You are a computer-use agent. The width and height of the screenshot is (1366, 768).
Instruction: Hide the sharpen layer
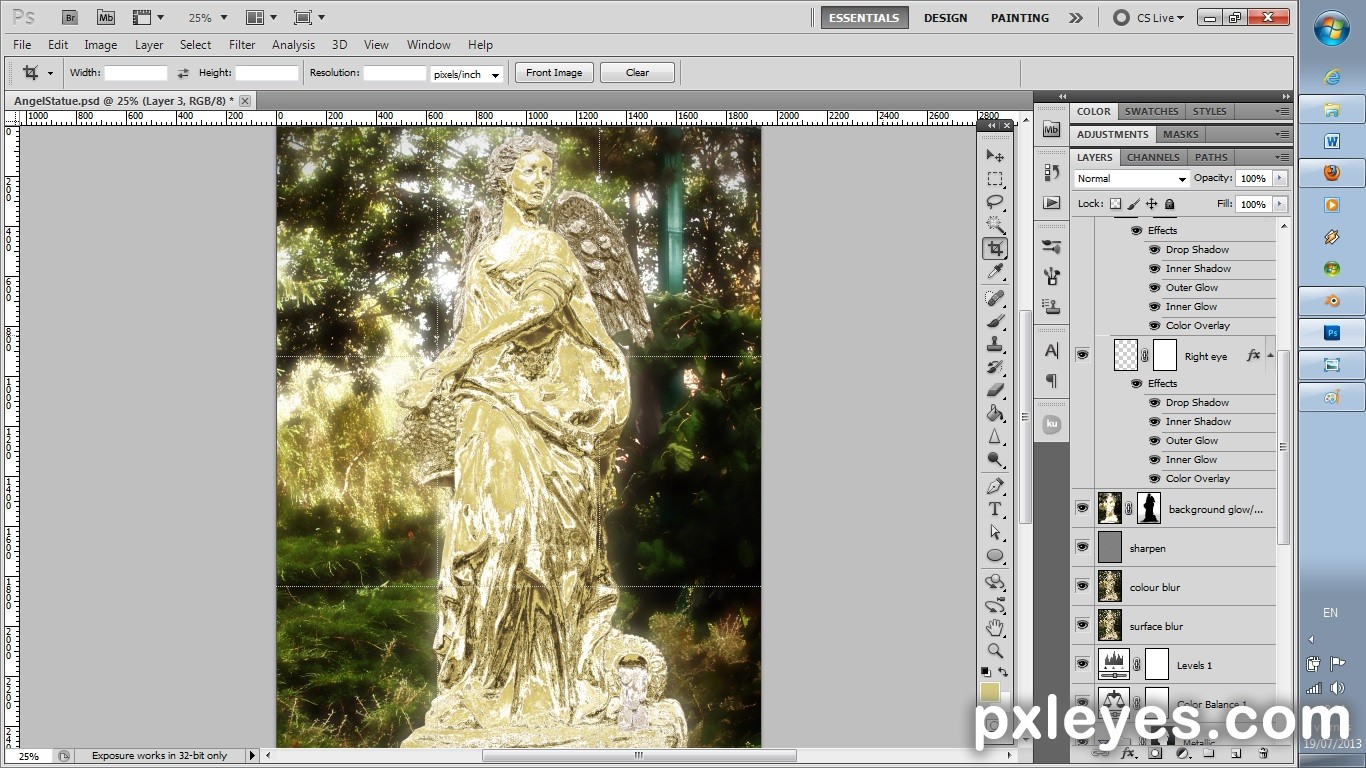(x=1082, y=547)
